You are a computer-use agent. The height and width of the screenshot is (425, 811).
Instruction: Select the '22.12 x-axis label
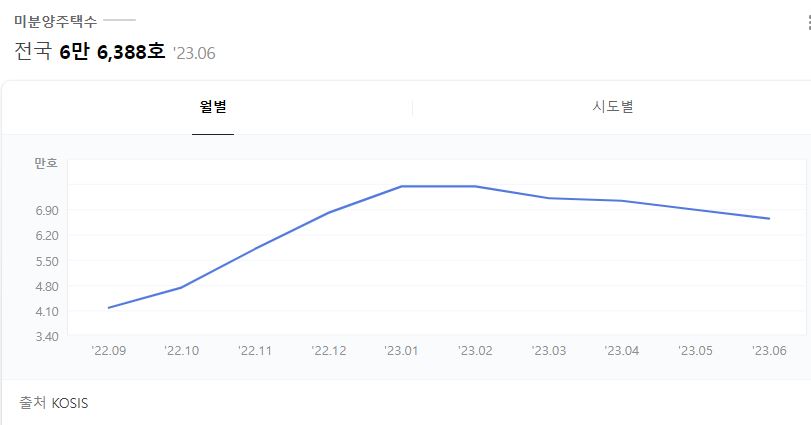coord(329,351)
